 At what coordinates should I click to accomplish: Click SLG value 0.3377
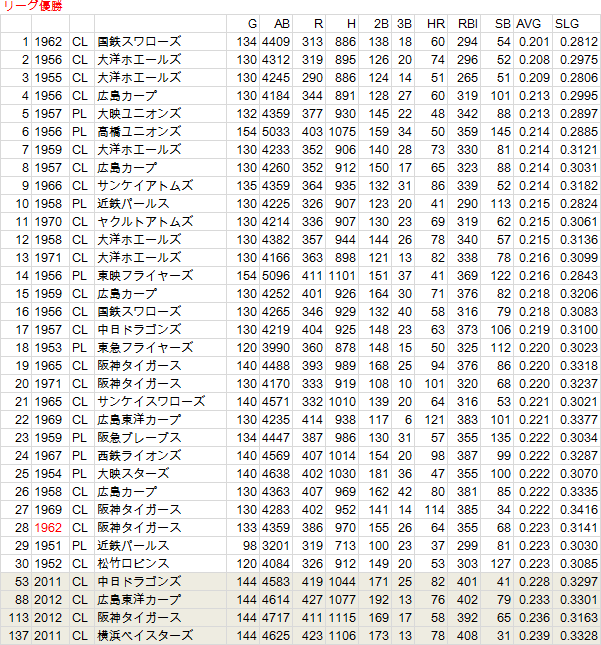pyautogui.click(x=579, y=420)
